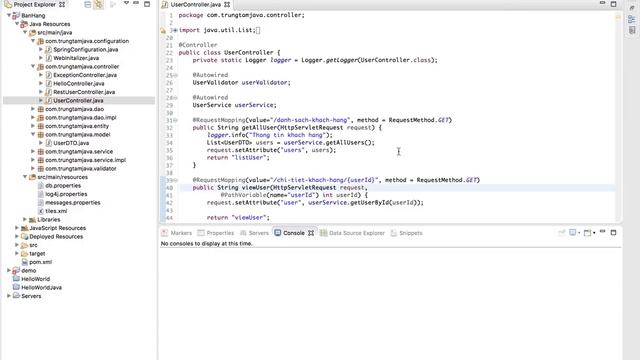Toggle Link with Editor in Project Explorer
Image resolution: width=640 pixels, height=360 pixels.
click(99, 4)
